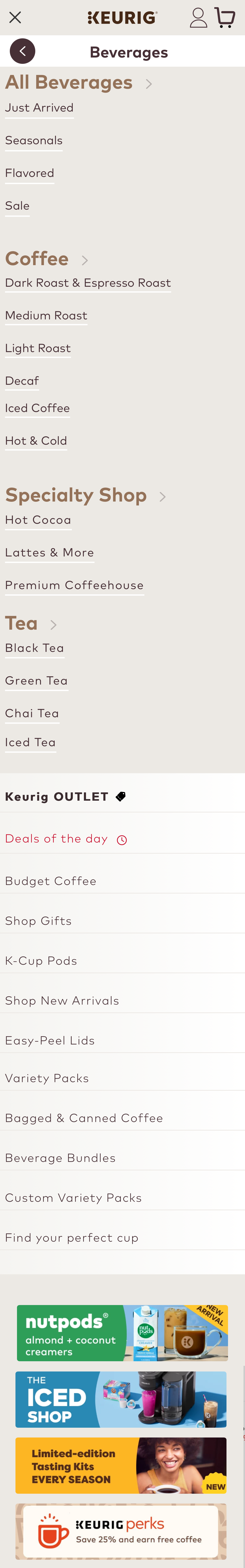View The Iced Shop banner
This screenshot has width=245, height=1568.
pyautogui.click(x=121, y=1399)
